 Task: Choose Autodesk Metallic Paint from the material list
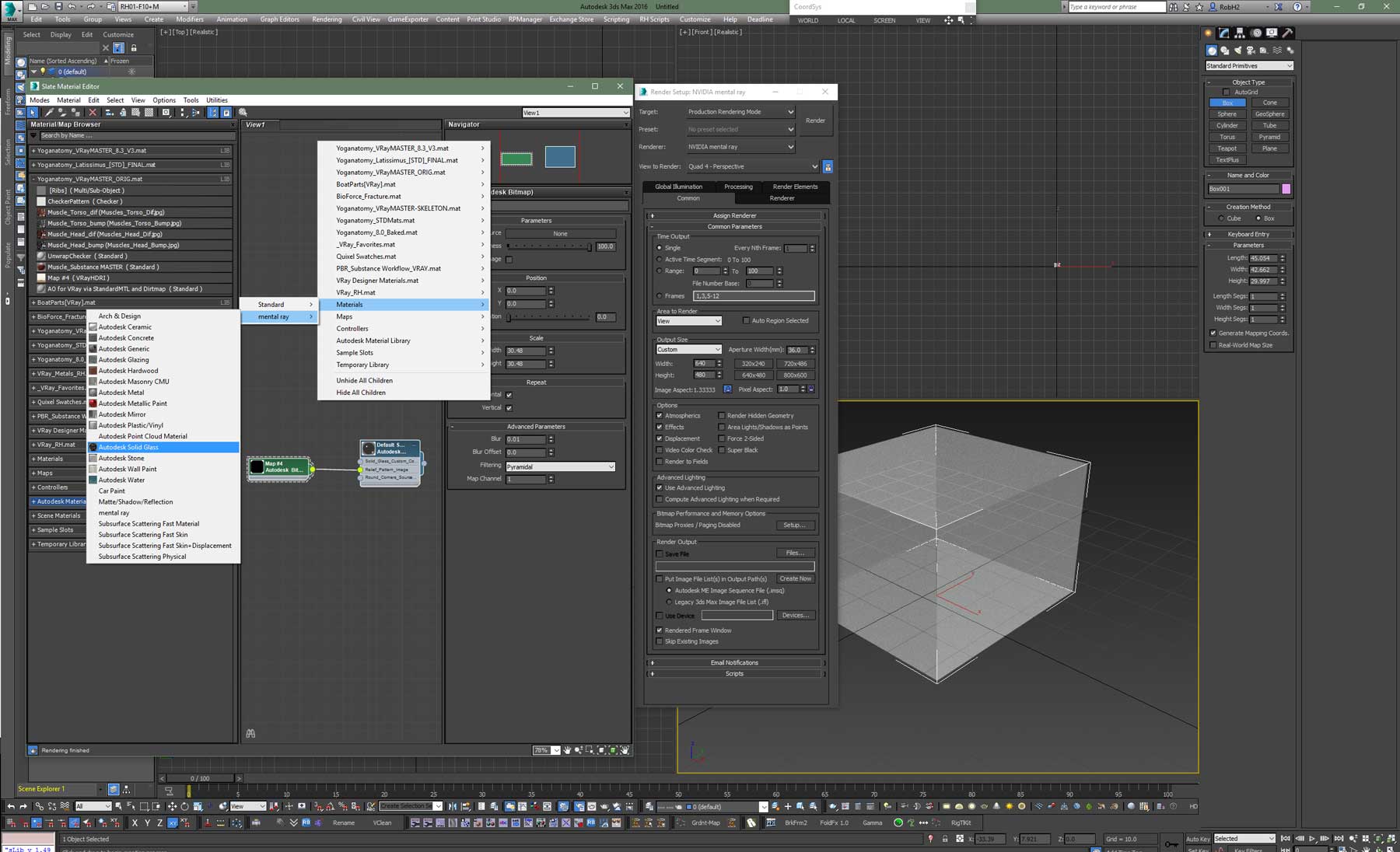pos(132,403)
